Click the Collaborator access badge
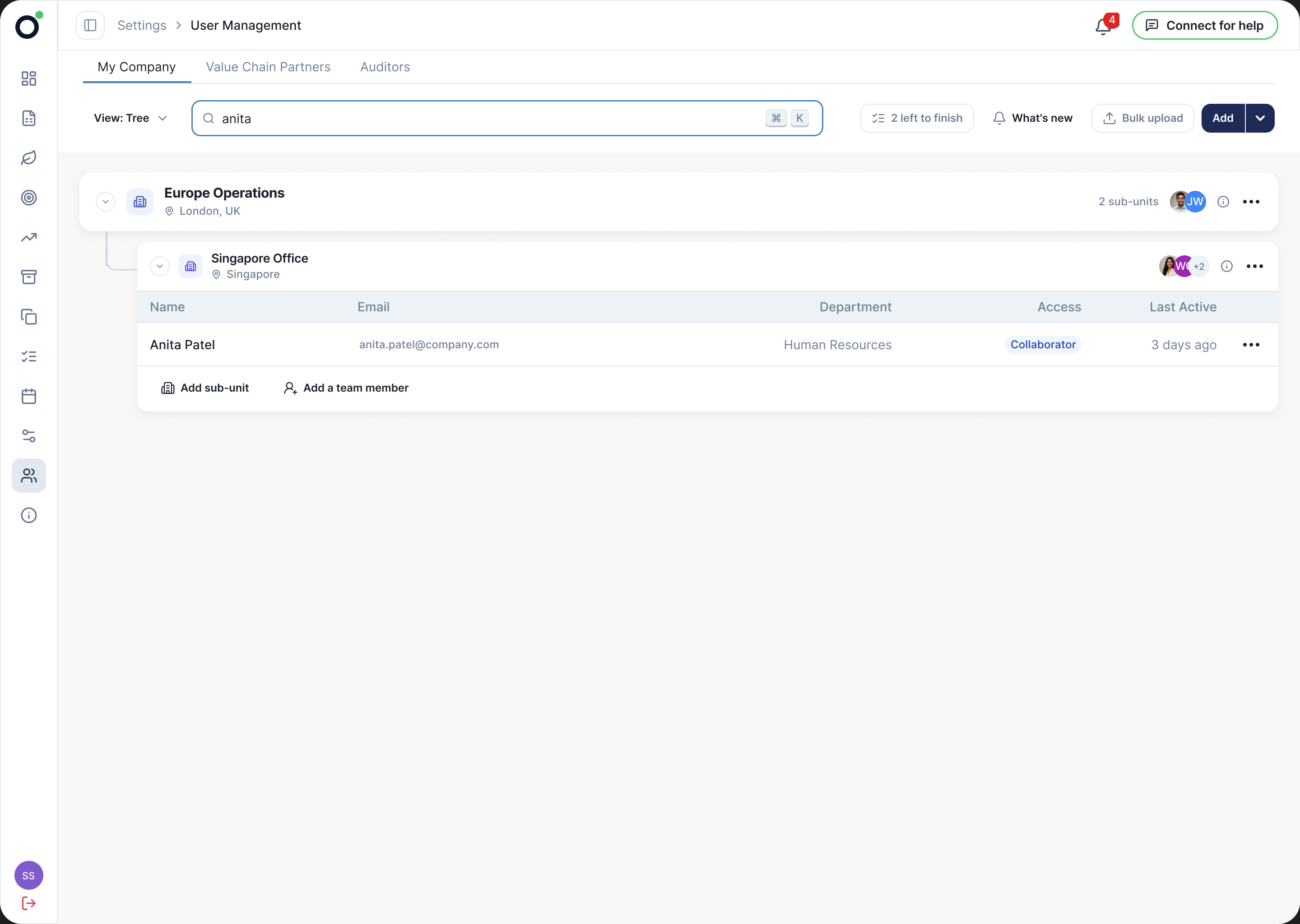The height and width of the screenshot is (924, 1300). pos(1043,345)
